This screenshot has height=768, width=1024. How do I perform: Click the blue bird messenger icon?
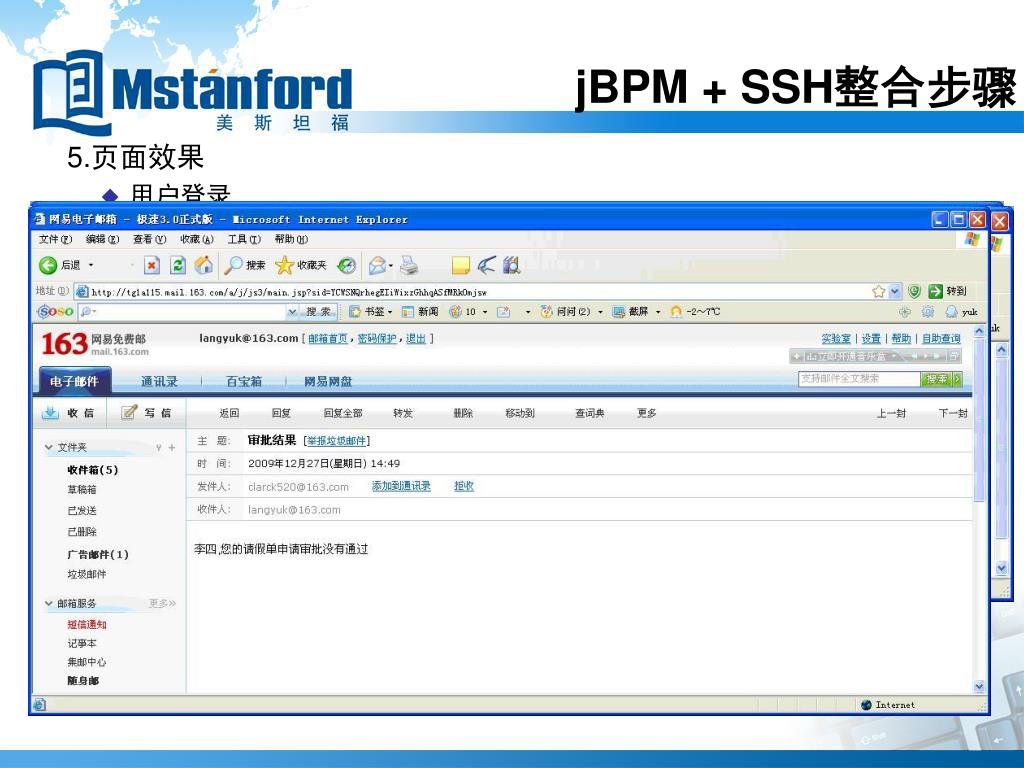pos(487,265)
